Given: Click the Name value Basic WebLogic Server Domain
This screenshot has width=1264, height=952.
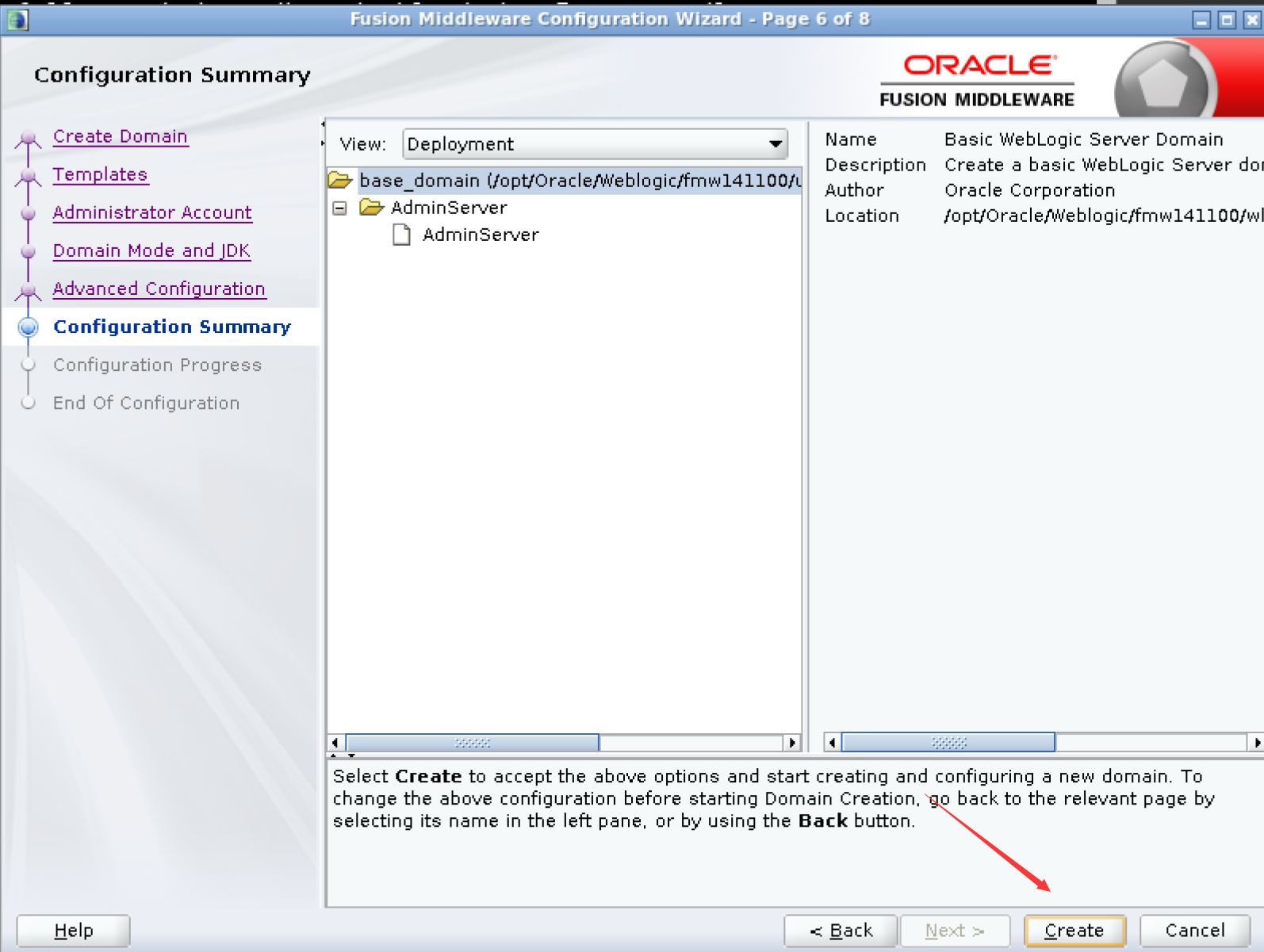Looking at the screenshot, I should (1083, 140).
